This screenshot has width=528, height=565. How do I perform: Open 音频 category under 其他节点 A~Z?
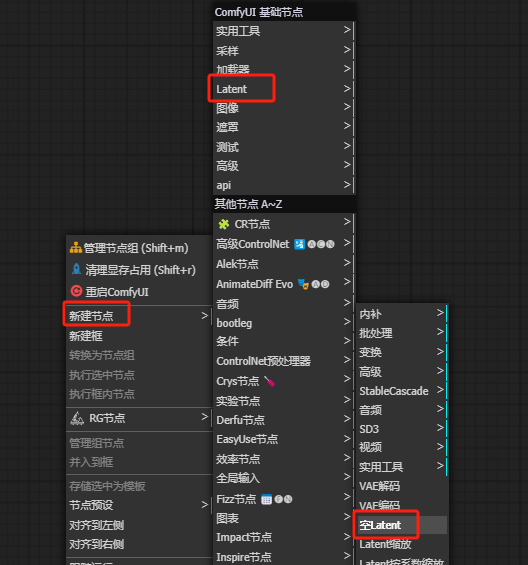284,304
